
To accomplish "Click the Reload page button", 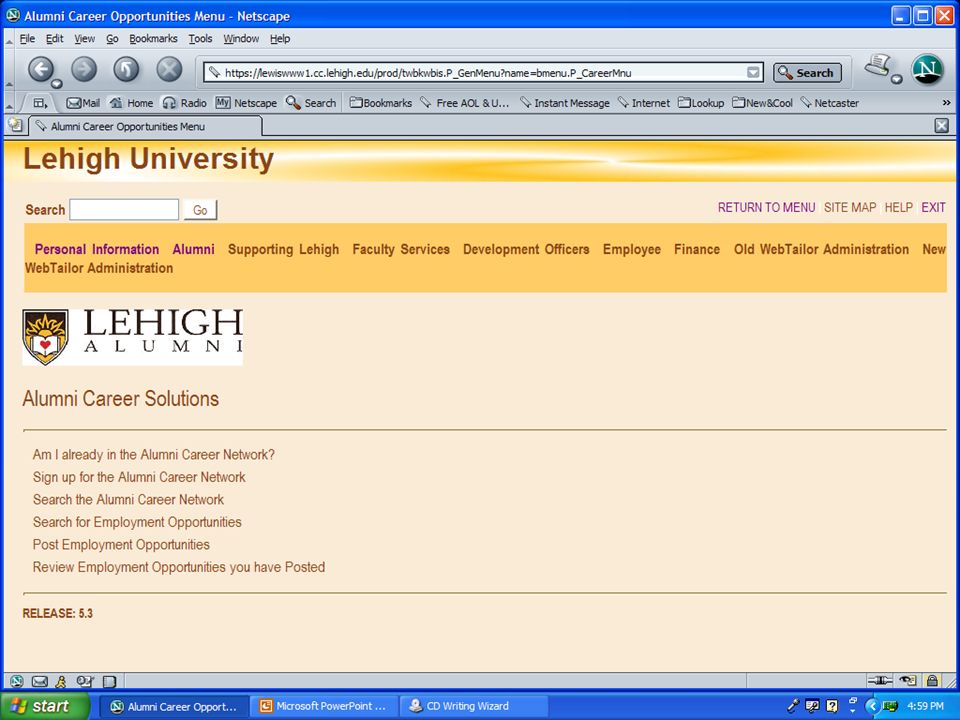I will click(126, 69).
